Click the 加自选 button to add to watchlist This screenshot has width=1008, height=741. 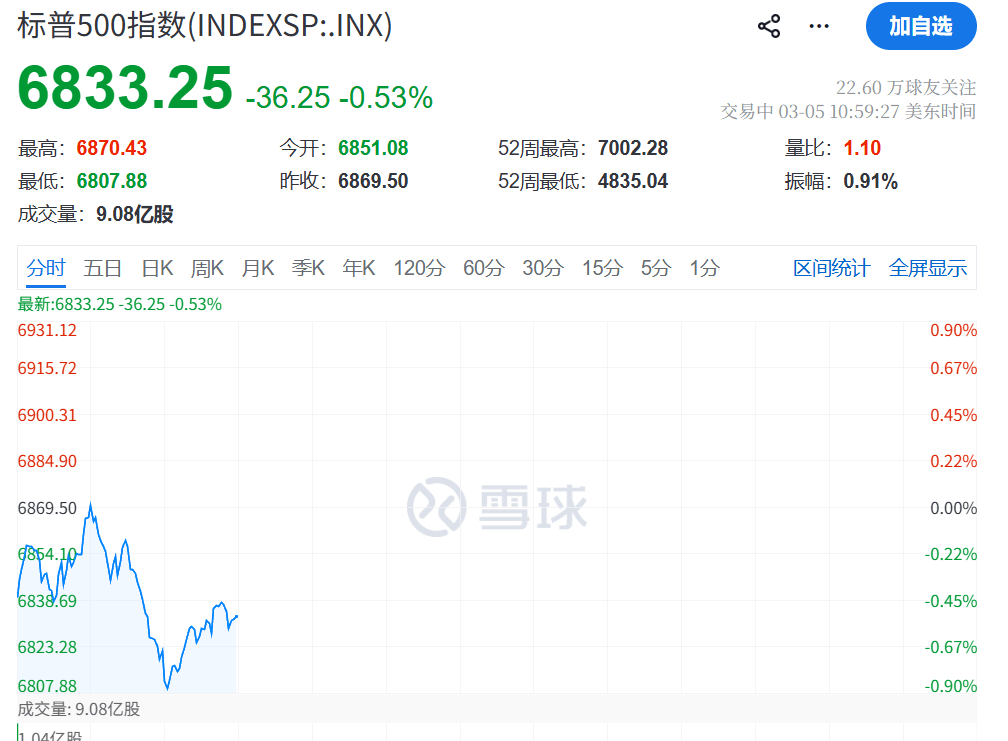tap(920, 27)
